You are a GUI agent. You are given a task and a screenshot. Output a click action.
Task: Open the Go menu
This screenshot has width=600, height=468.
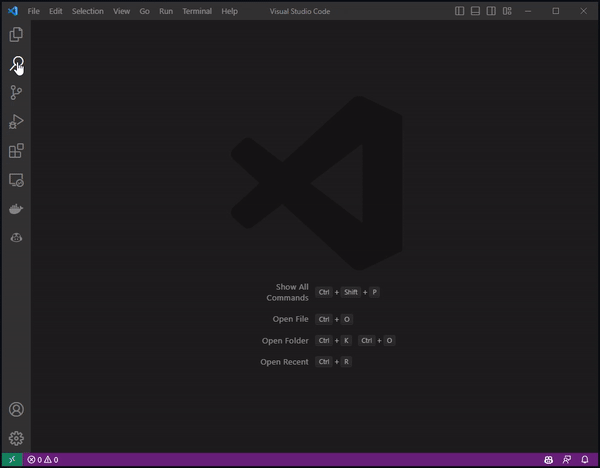tap(144, 11)
